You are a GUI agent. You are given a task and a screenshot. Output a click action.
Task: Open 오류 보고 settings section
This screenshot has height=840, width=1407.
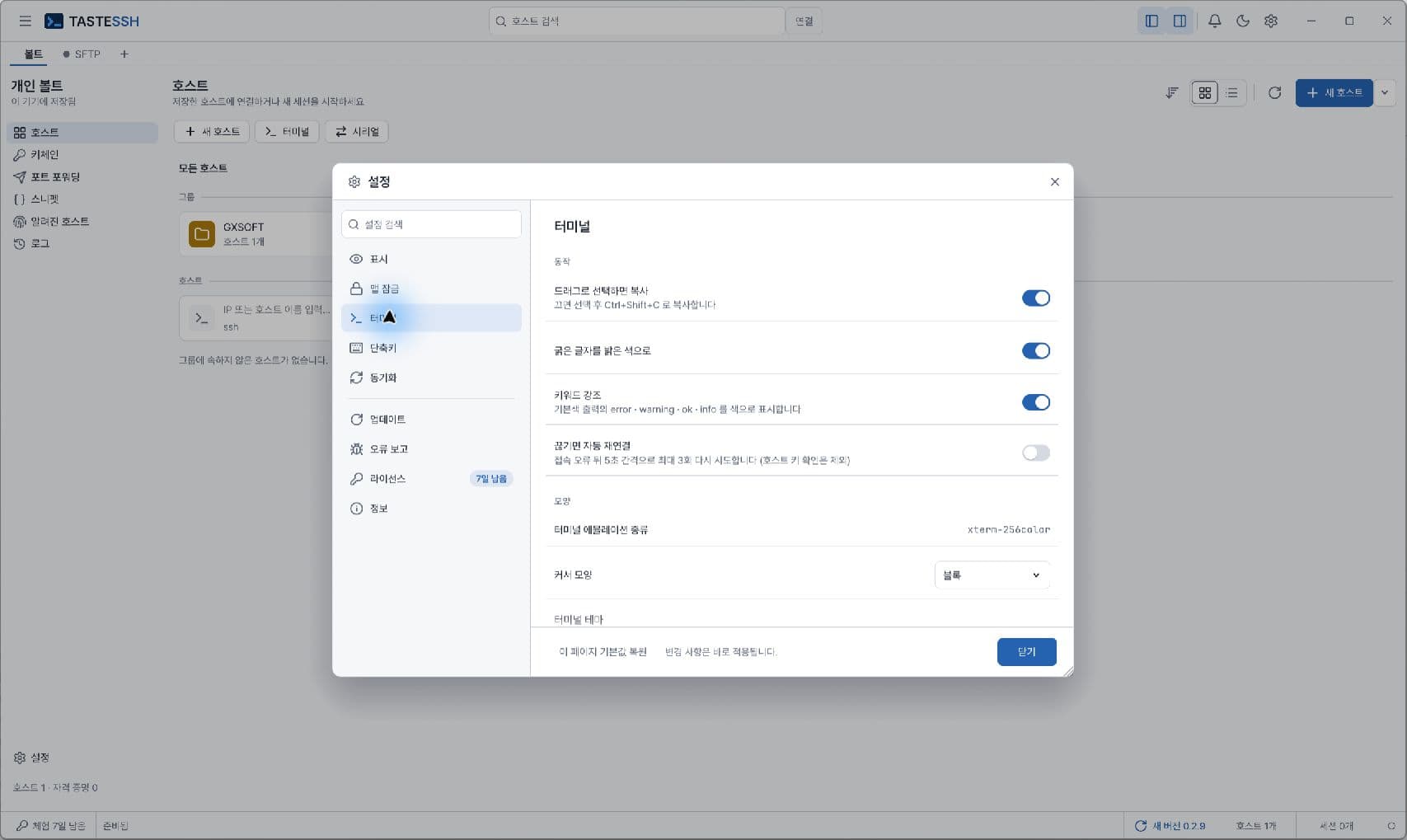[x=431, y=448]
